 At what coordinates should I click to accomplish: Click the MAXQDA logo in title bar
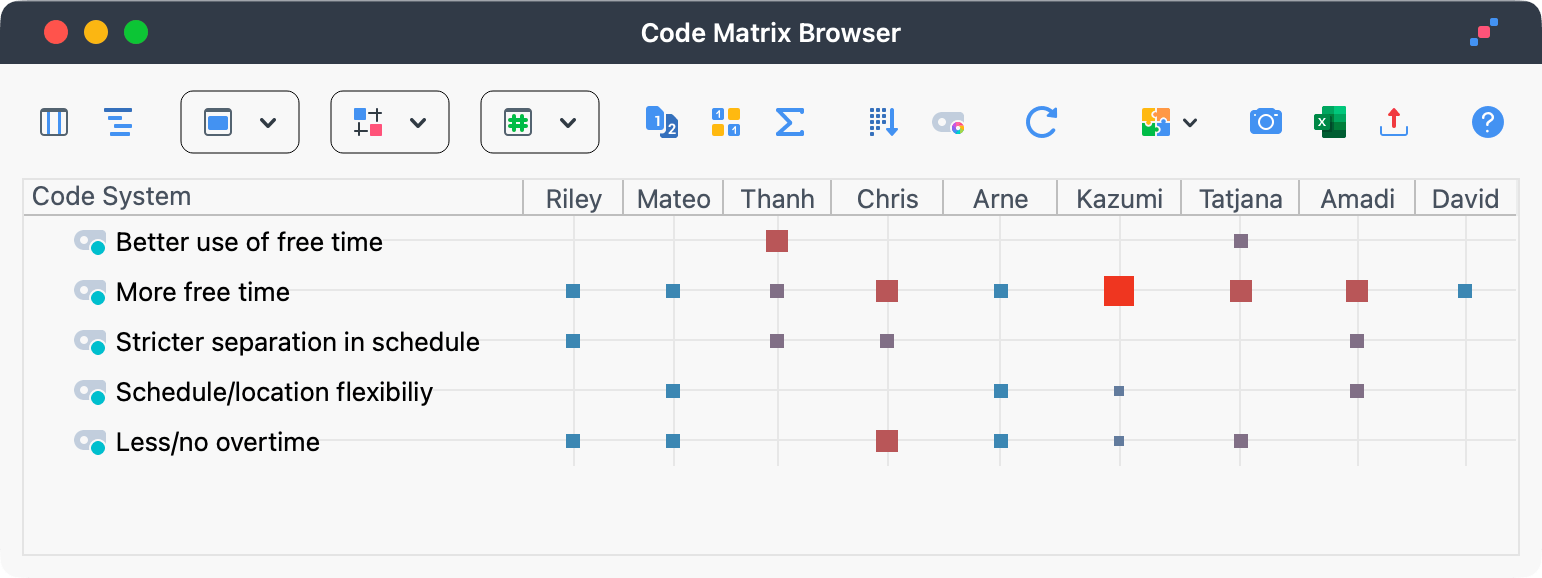coord(1484,32)
